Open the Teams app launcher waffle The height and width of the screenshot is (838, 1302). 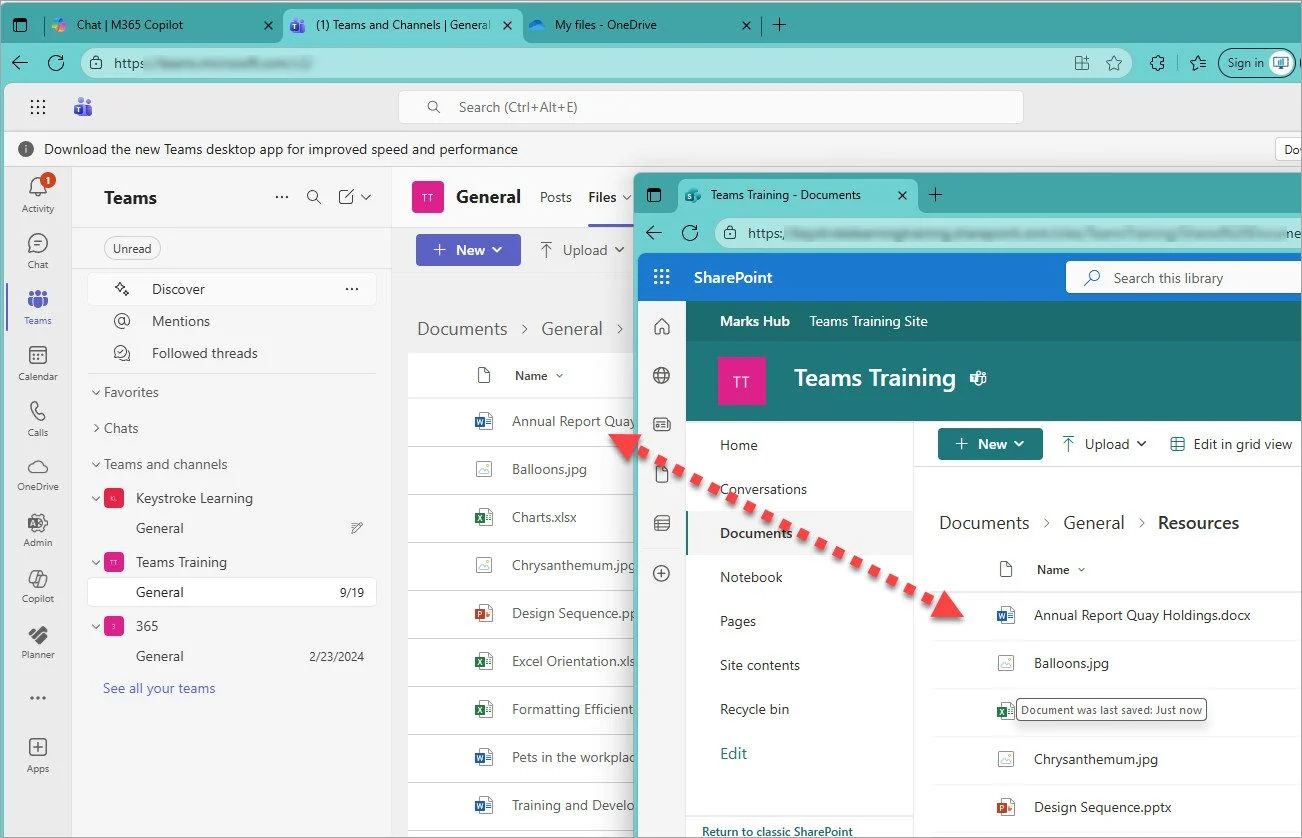38,107
